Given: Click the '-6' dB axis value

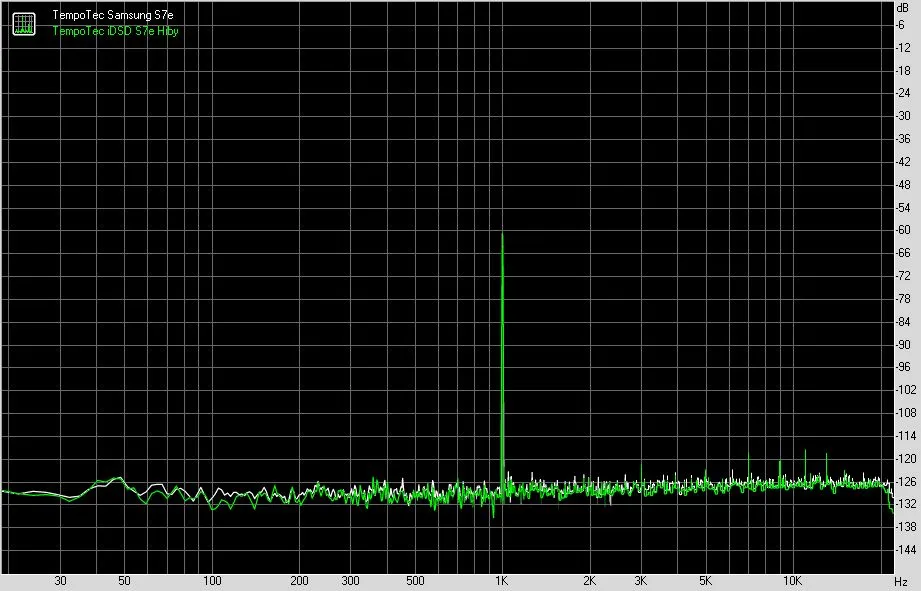Looking at the screenshot, I should point(900,25).
